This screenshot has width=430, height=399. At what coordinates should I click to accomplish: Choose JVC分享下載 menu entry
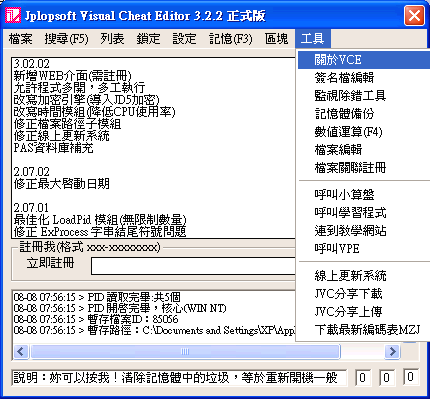click(363, 294)
